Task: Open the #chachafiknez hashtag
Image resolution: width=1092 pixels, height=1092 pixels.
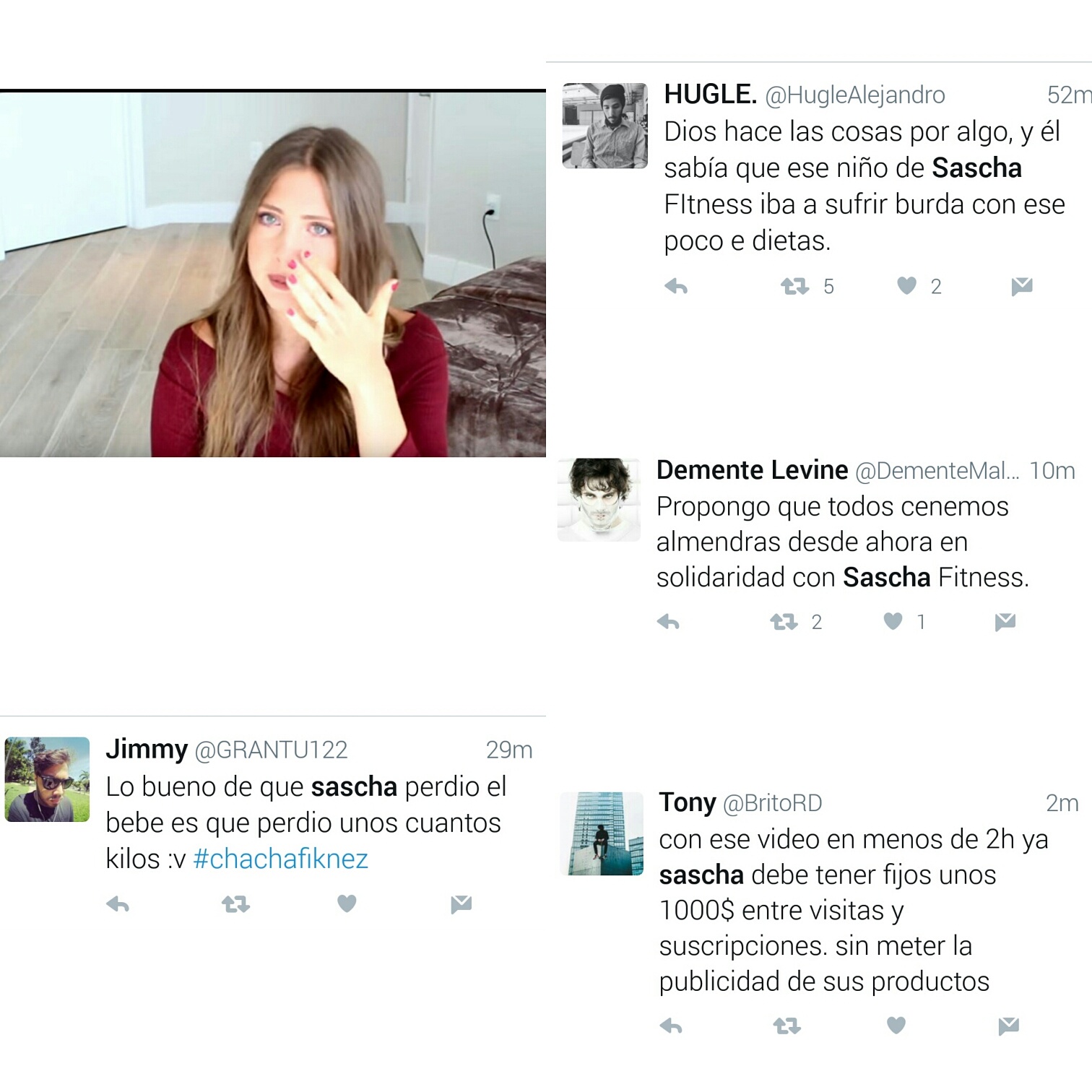Action: coord(281,859)
